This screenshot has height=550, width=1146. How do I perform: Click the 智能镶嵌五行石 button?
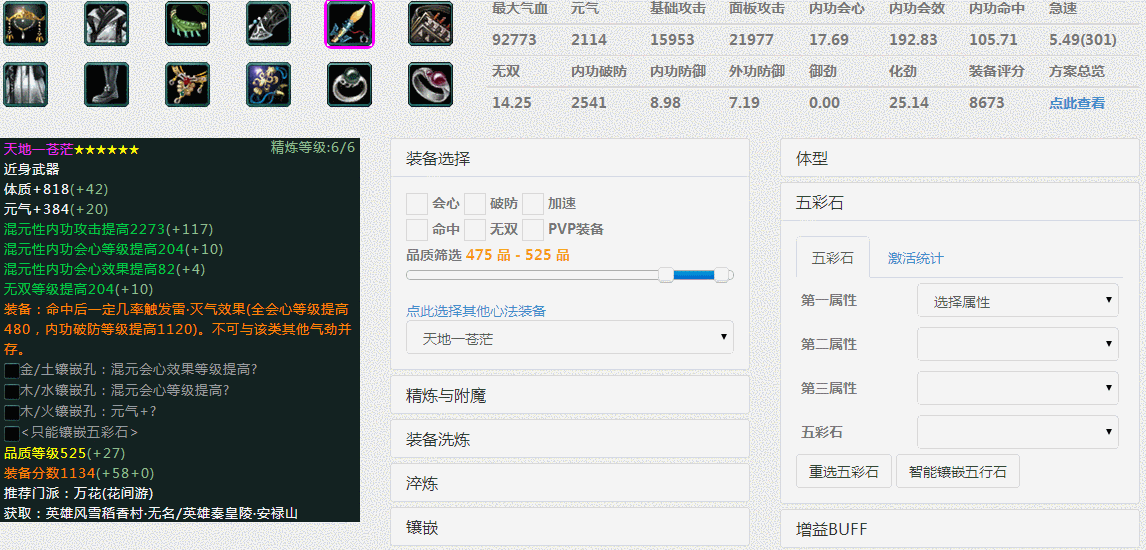pyautogui.click(x=957, y=472)
